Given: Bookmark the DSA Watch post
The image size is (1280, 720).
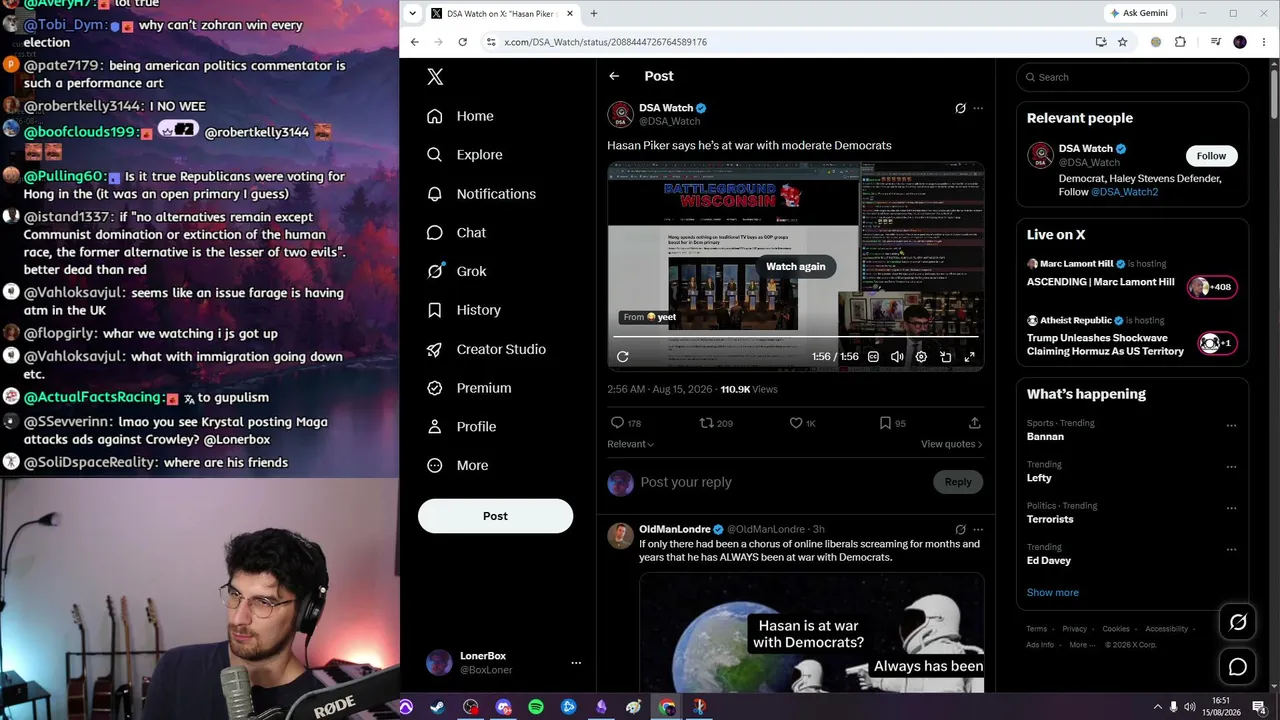Looking at the screenshot, I should [885, 423].
